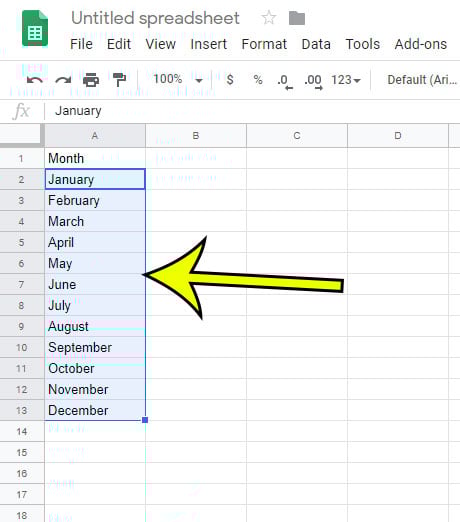Rename the Untitled spreadsheet title
This screenshot has width=460, height=522.
155,18
